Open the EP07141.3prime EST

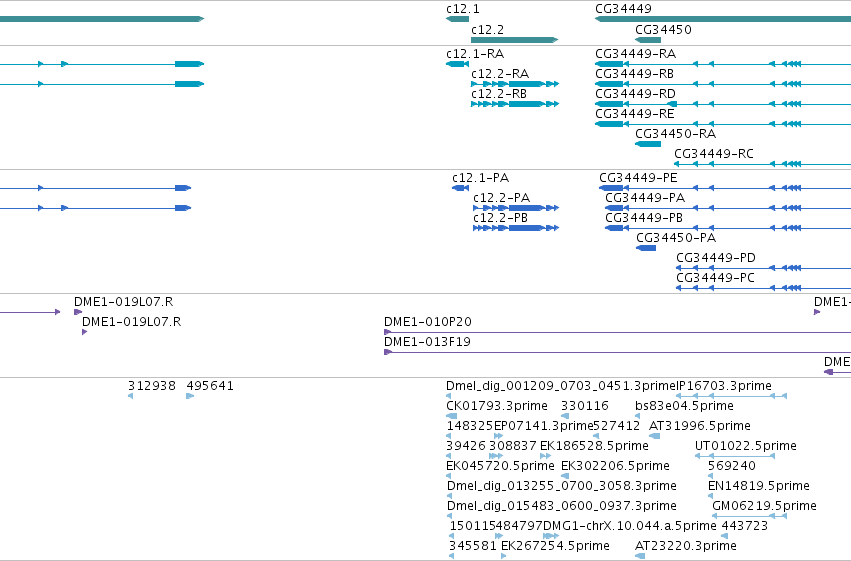(x=543, y=427)
